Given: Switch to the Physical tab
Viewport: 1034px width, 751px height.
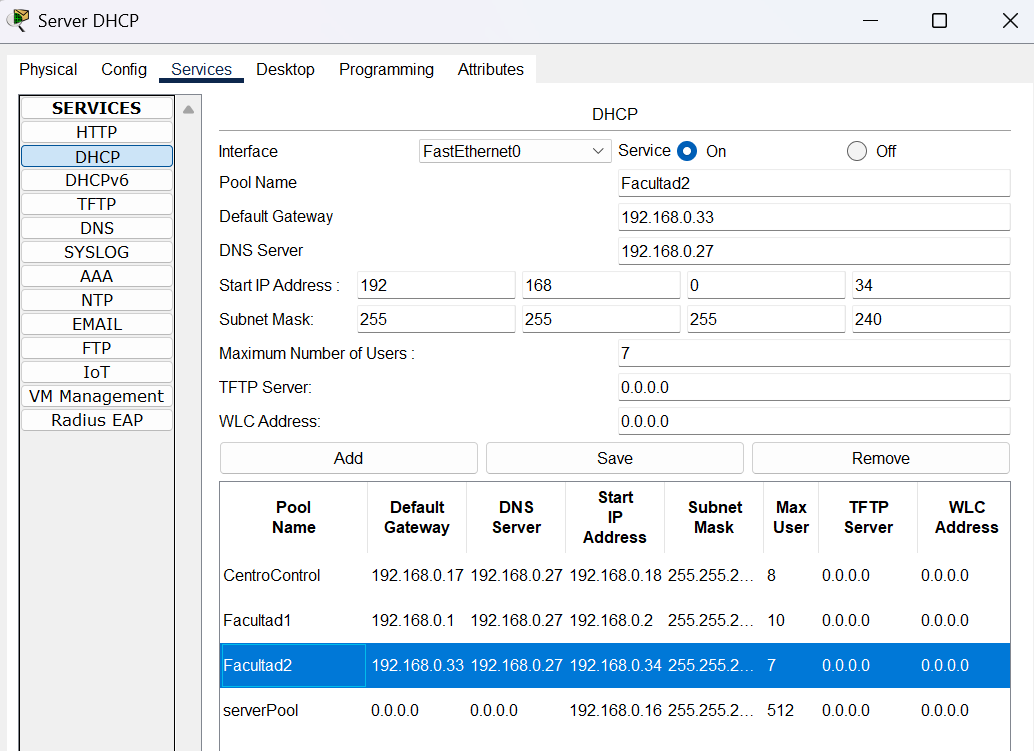Looking at the screenshot, I should [48, 69].
